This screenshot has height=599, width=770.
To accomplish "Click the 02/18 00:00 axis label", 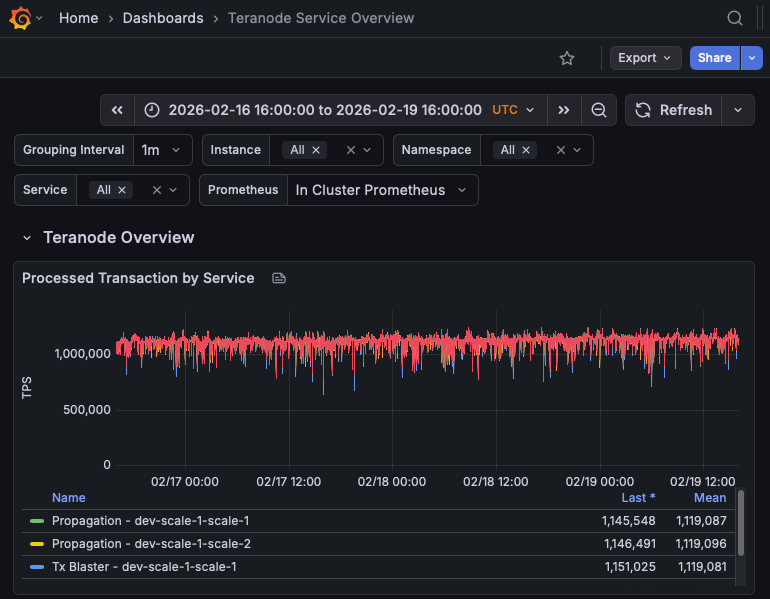I will (392, 482).
